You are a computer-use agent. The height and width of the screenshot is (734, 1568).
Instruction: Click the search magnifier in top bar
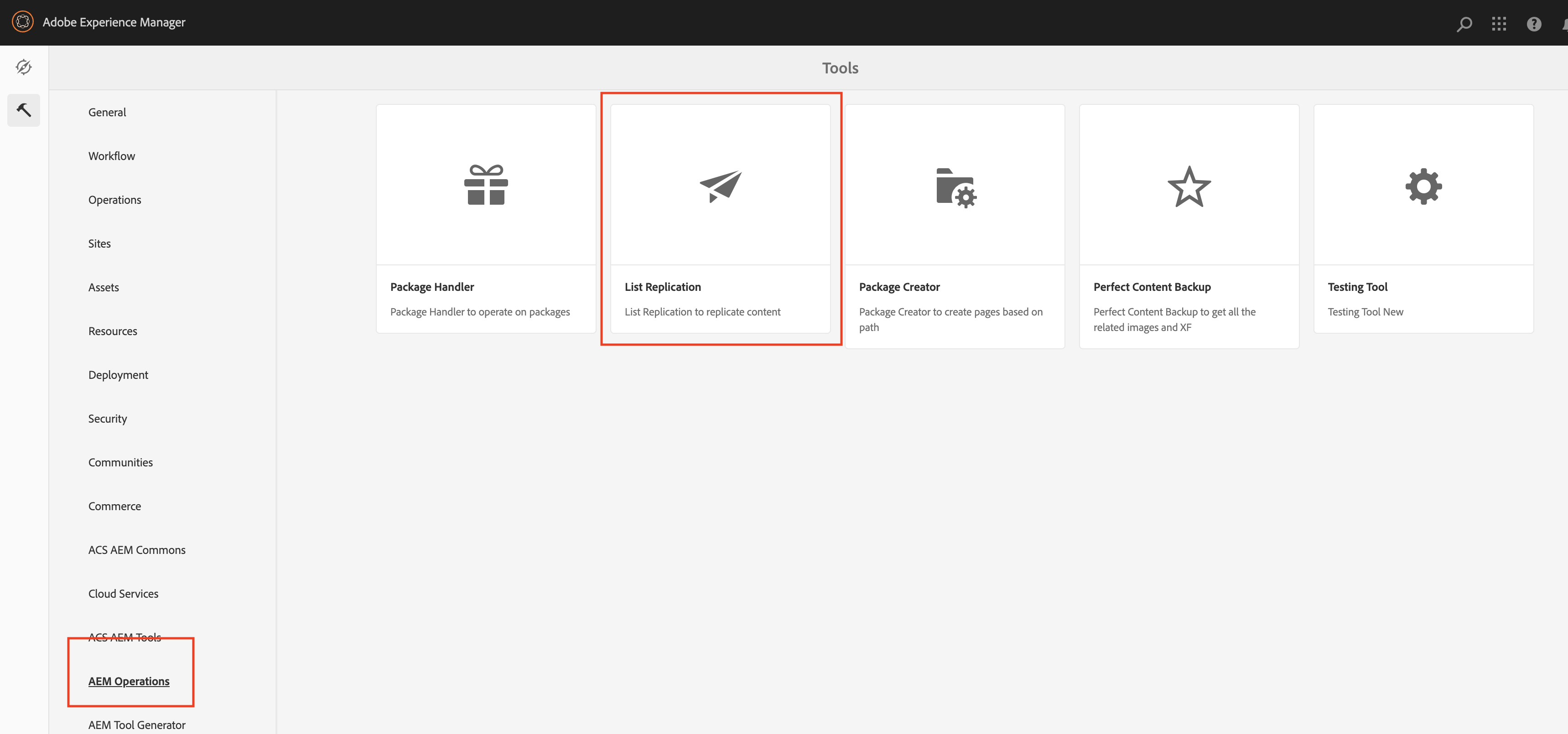(1464, 24)
